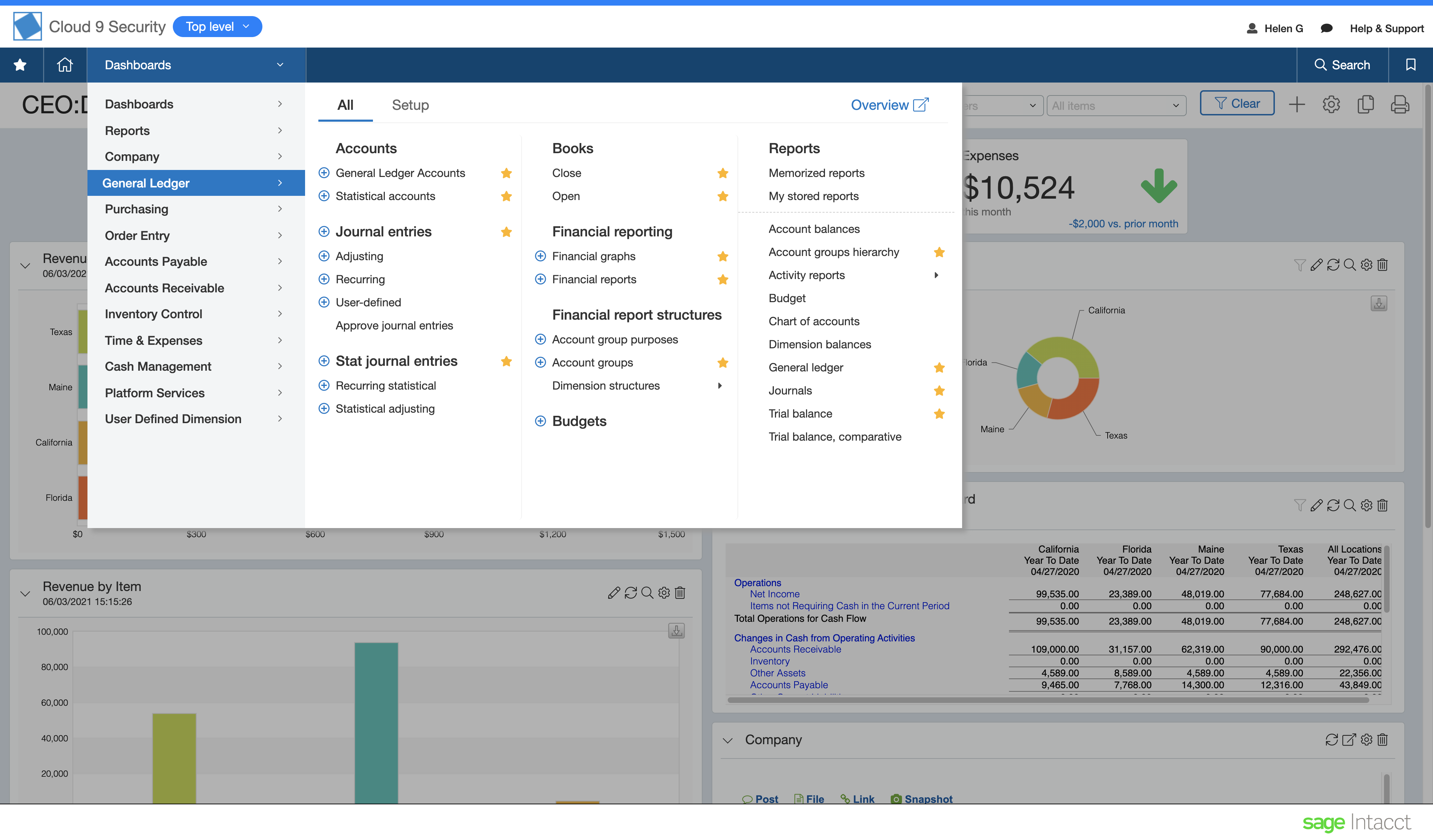Click the print dashboard icon
This screenshot has height=840, width=1433.
tap(1399, 105)
